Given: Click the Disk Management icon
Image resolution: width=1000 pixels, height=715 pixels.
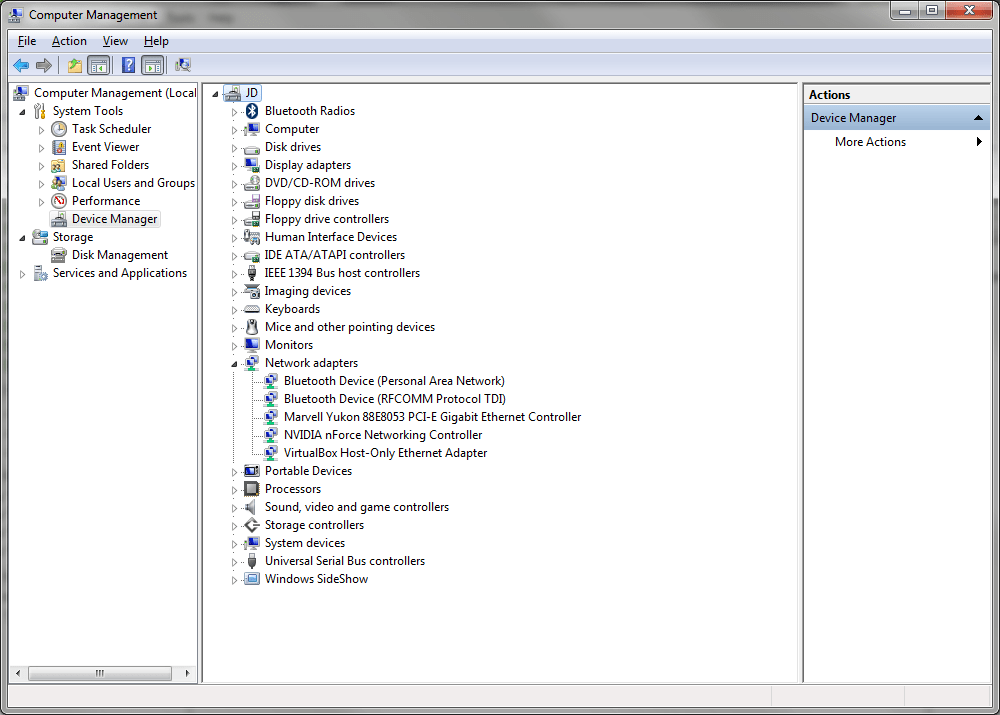Looking at the screenshot, I should click(x=59, y=255).
